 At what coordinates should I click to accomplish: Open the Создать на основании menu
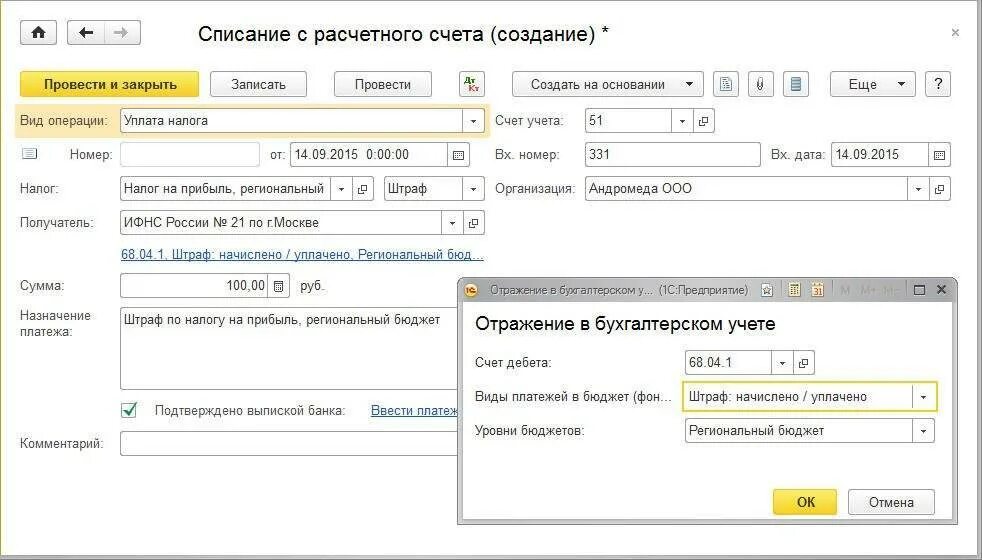[607, 84]
